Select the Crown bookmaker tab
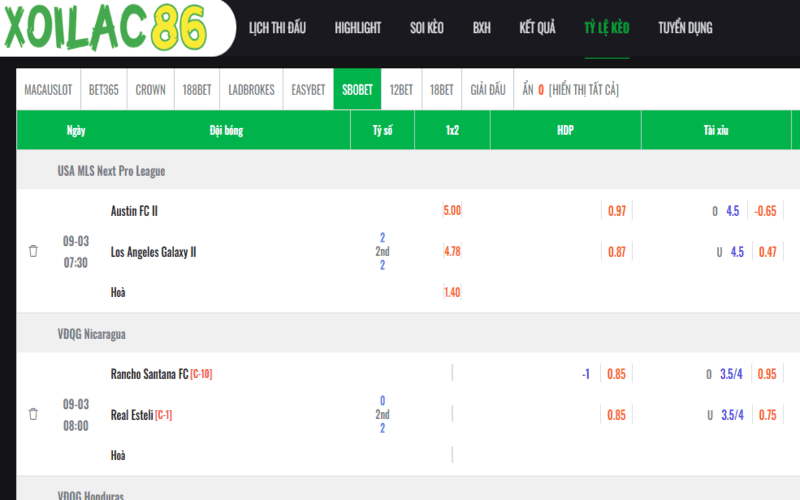Screen dimensions: 800x500 150,90
